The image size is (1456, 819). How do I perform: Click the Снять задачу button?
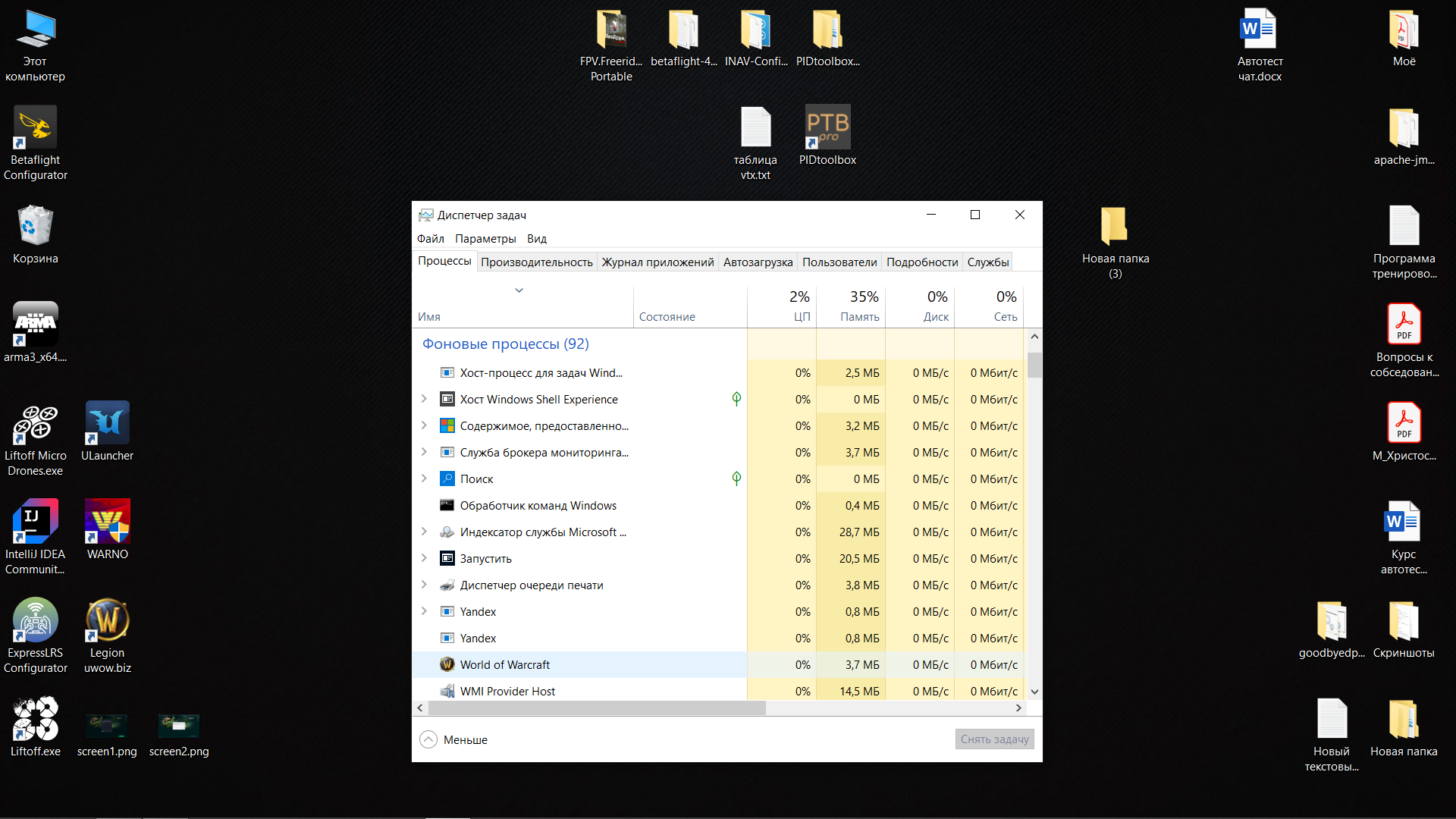point(994,739)
